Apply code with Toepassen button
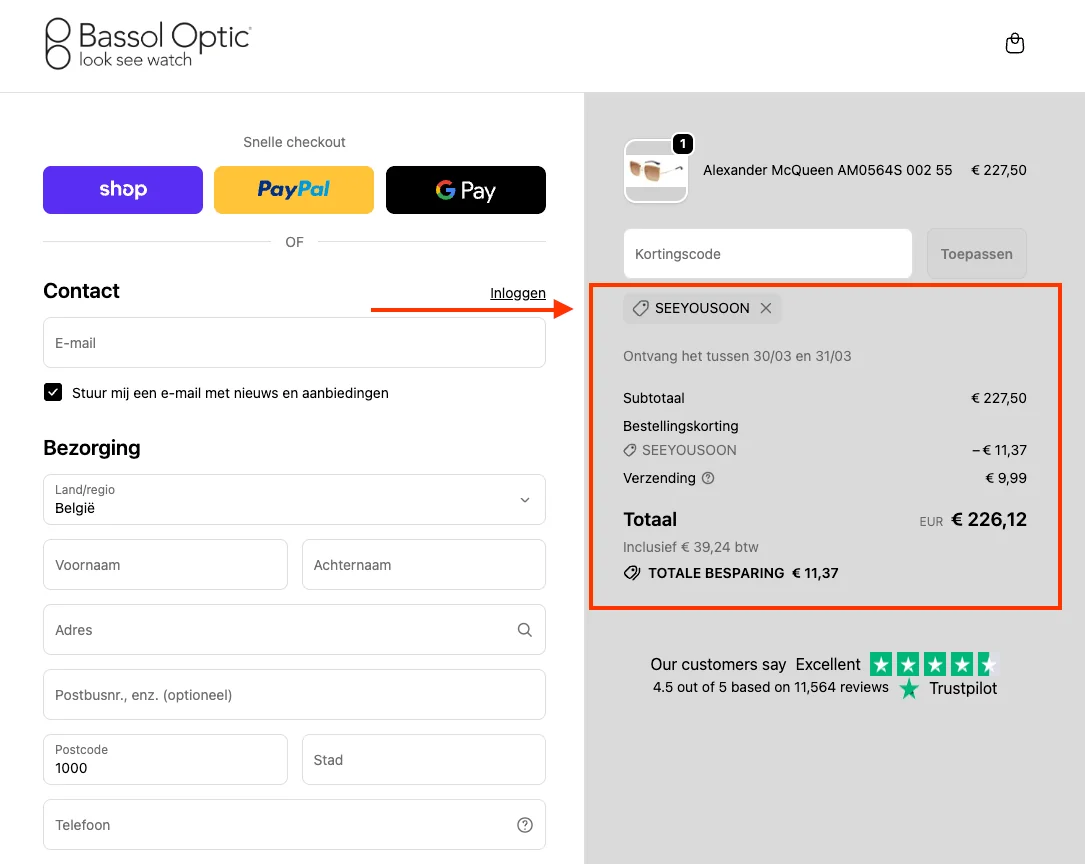The width and height of the screenshot is (1085, 864). click(x=976, y=254)
